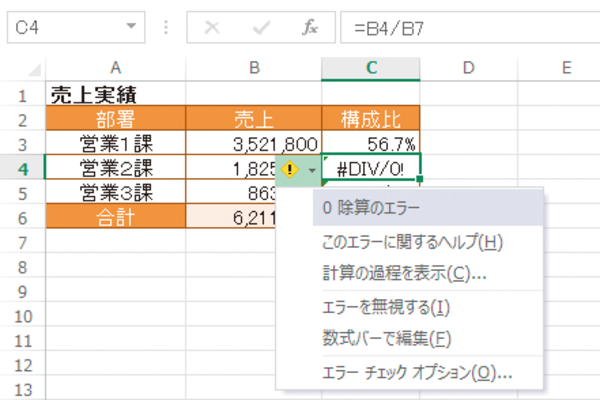600x400 pixels.
Task: Open the Insert Function fx icon
Action: (x=310, y=27)
